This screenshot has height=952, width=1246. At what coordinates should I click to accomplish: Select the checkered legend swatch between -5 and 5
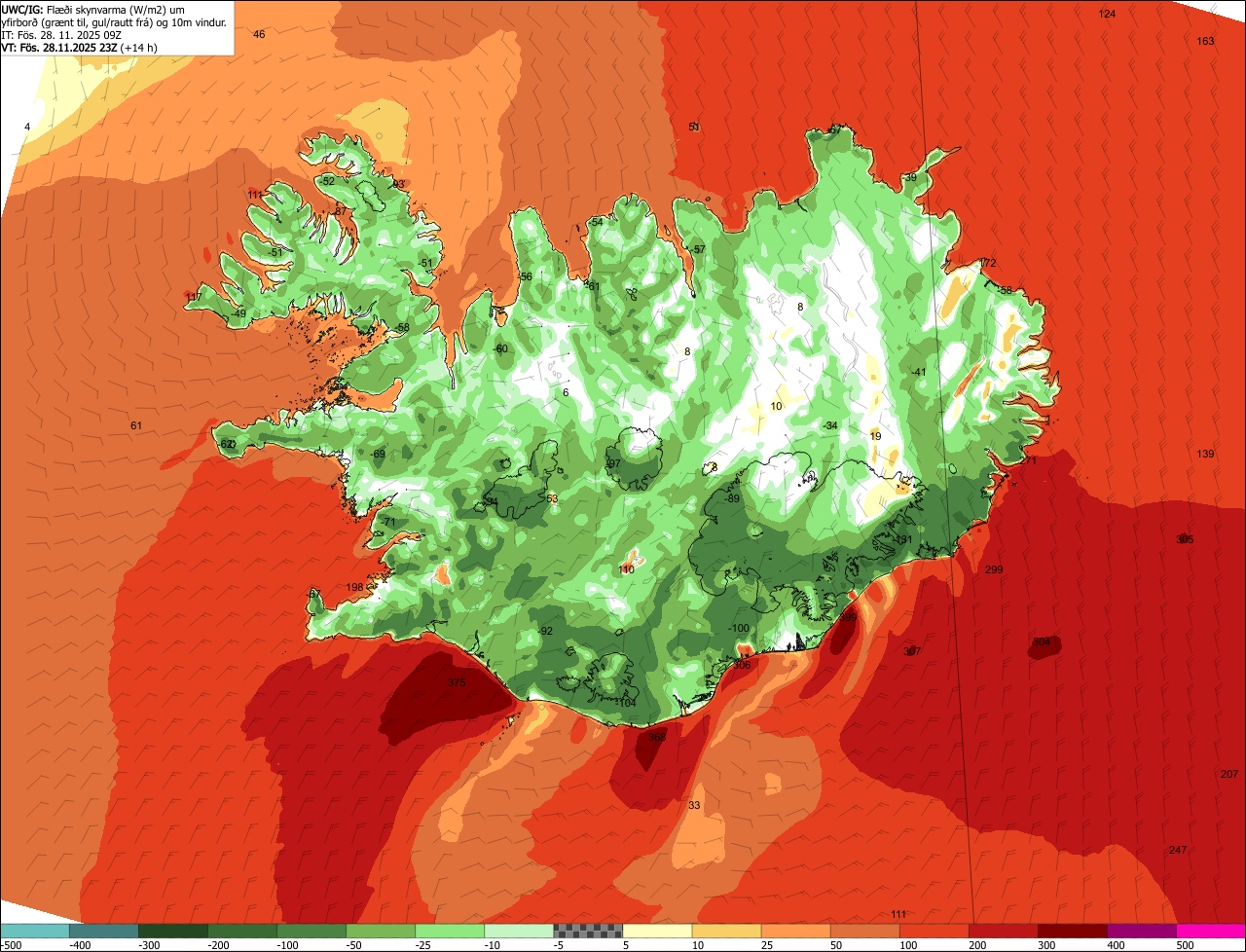[588, 931]
